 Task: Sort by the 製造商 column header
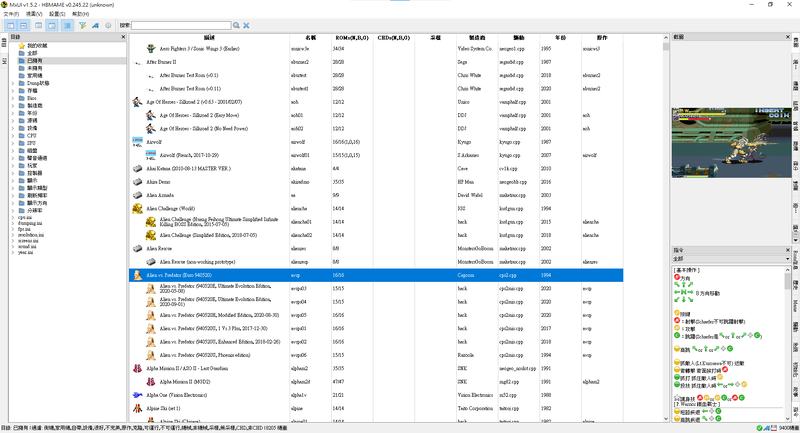tap(477, 38)
